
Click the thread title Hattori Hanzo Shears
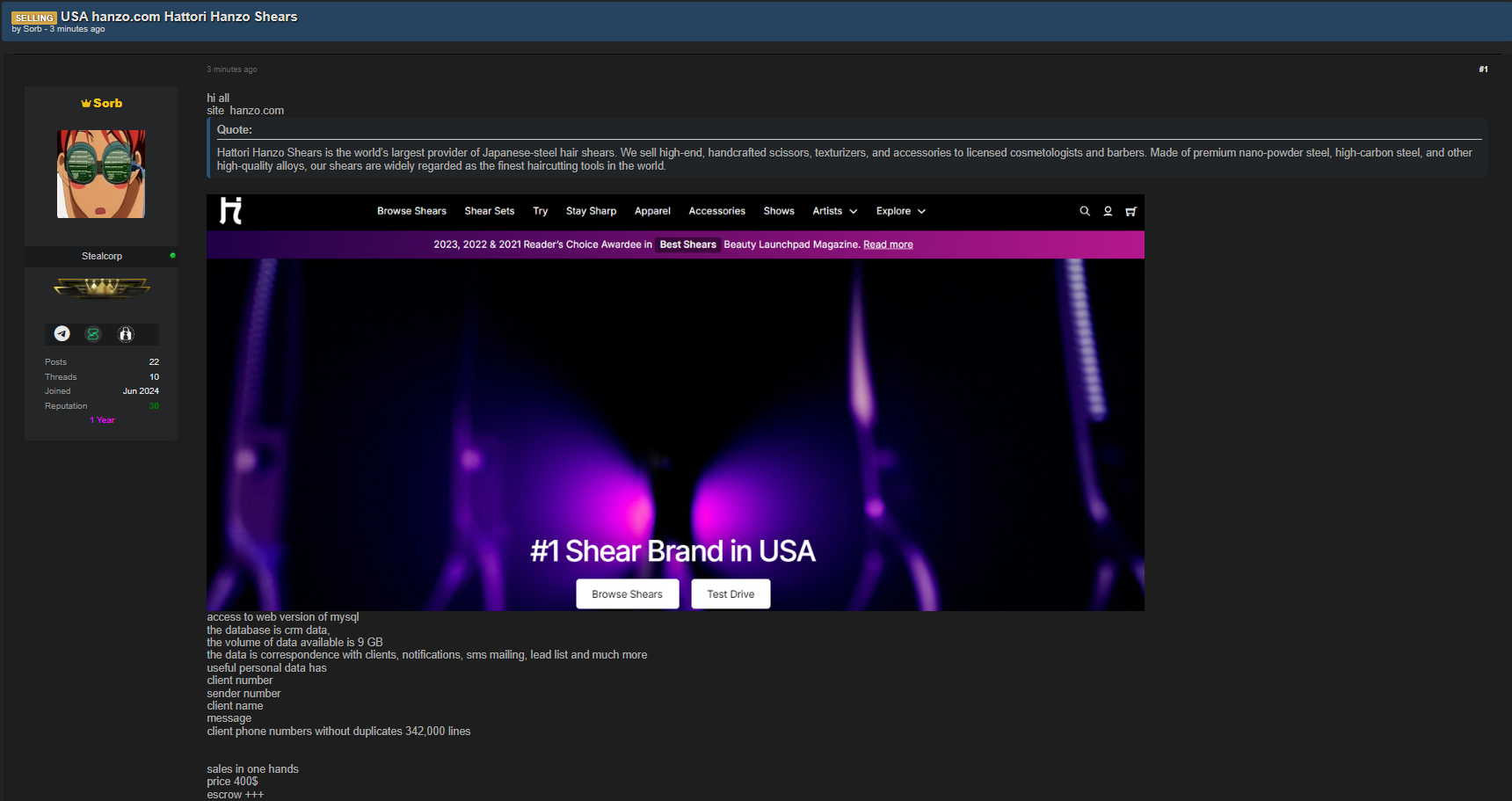click(x=179, y=17)
